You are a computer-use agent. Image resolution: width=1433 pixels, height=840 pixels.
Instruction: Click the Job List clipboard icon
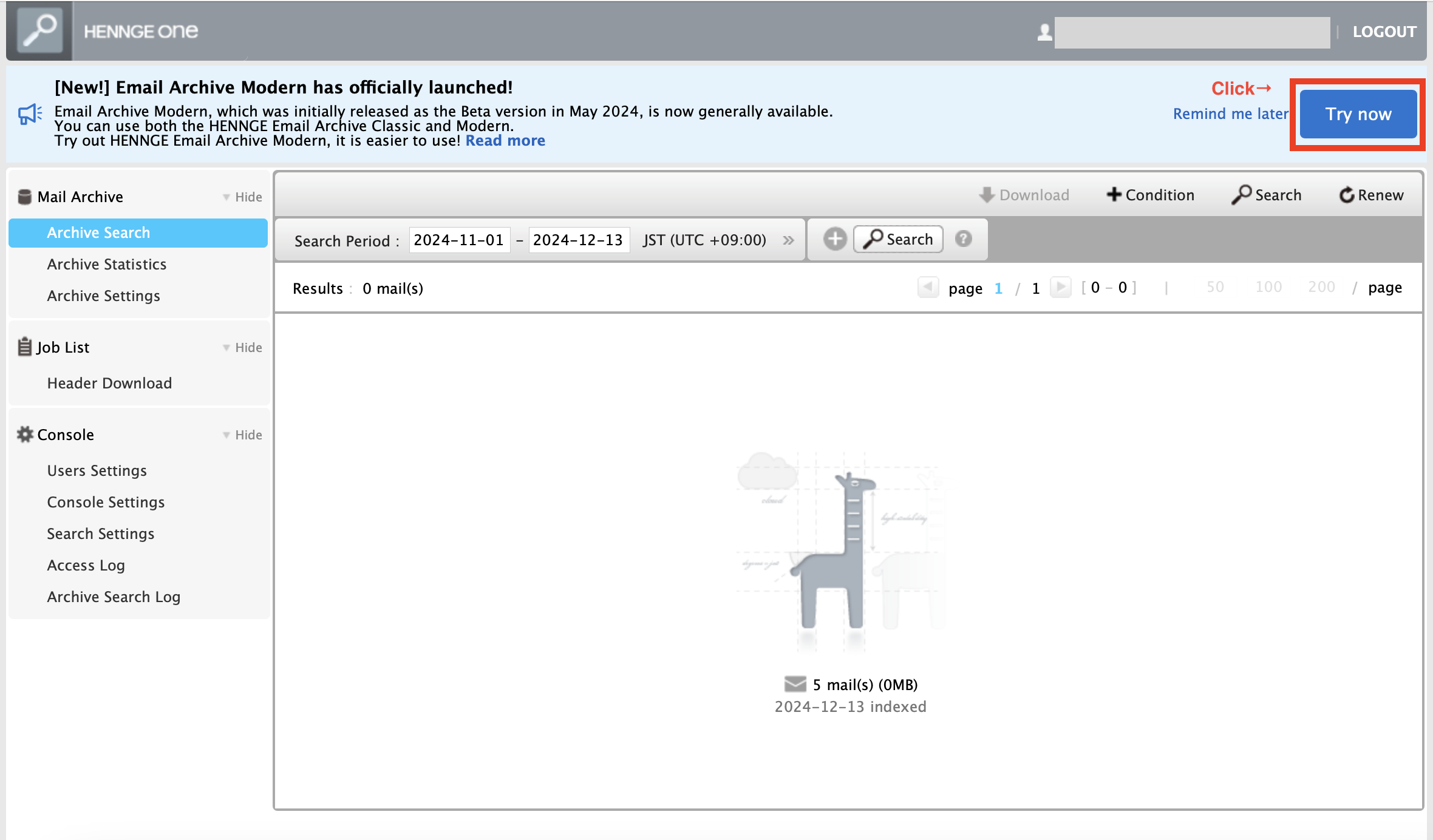pos(24,347)
